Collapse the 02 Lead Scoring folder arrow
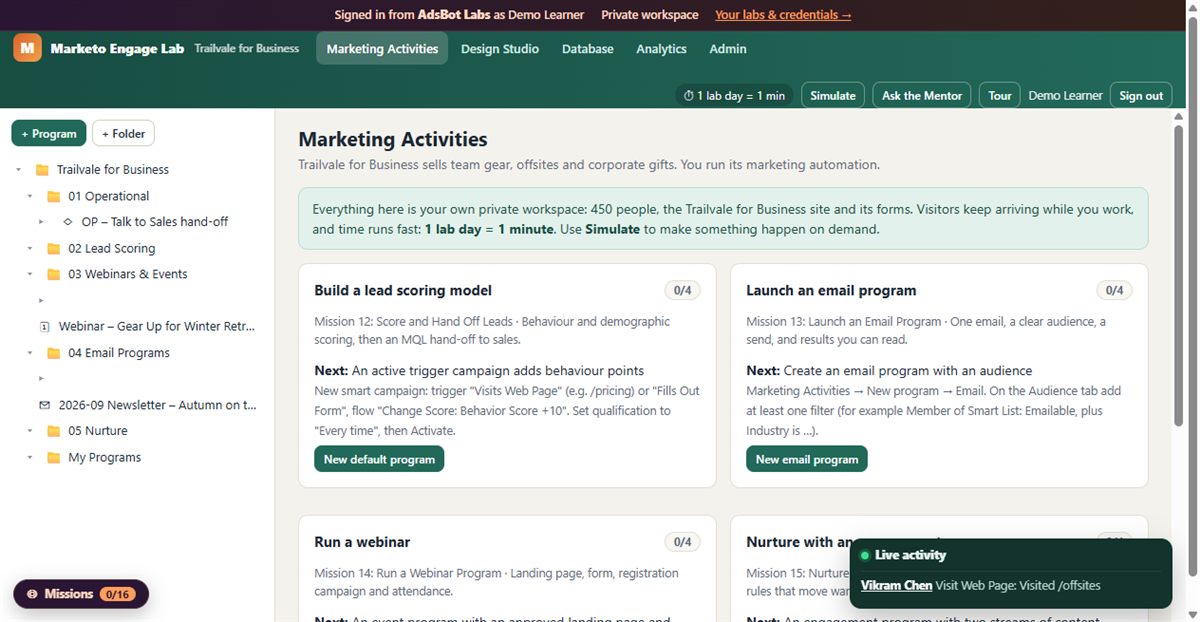The width and height of the screenshot is (1200, 622). pos(30,249)
